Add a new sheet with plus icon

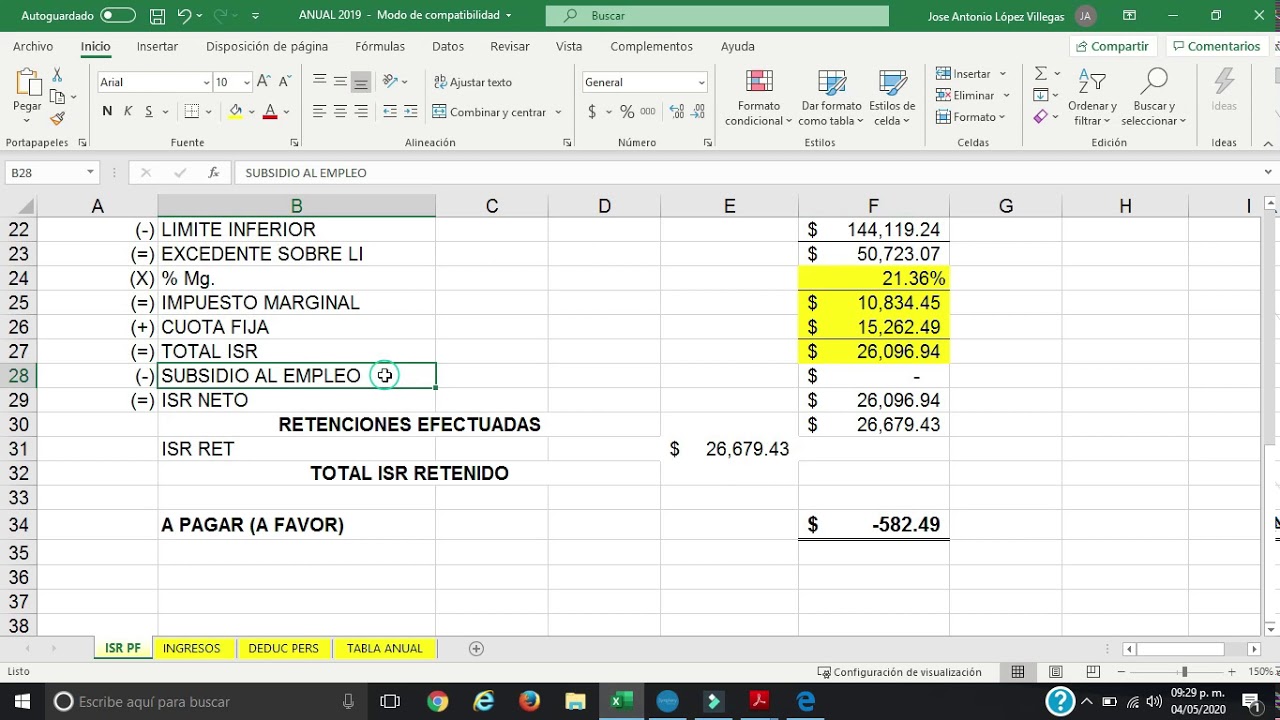tap(476, 648)
